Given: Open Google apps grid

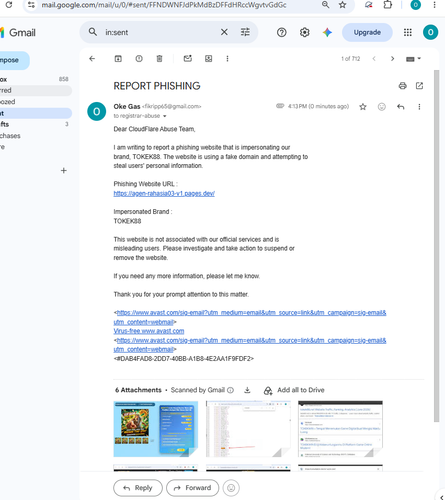Looking at the screenshot, I should (x=407, y=32).
